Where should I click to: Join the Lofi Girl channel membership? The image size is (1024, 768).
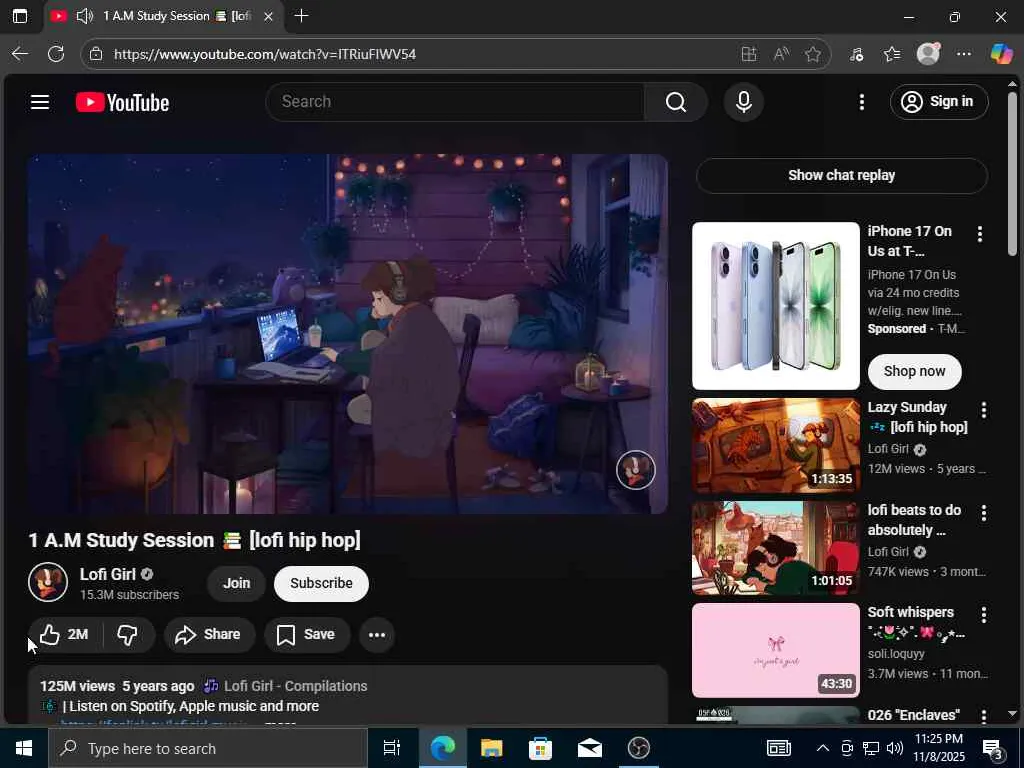coord(236,583)
